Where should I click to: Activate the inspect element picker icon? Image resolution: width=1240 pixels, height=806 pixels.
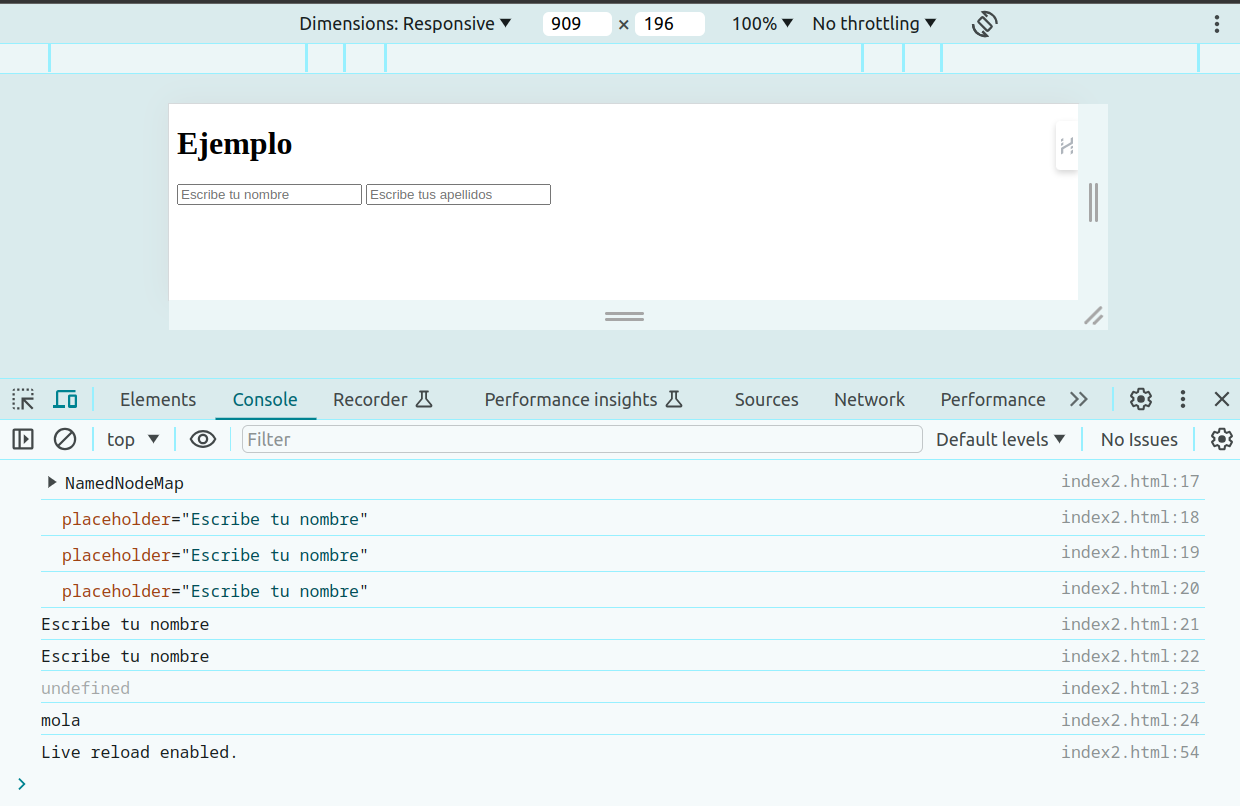coord(23,400)
